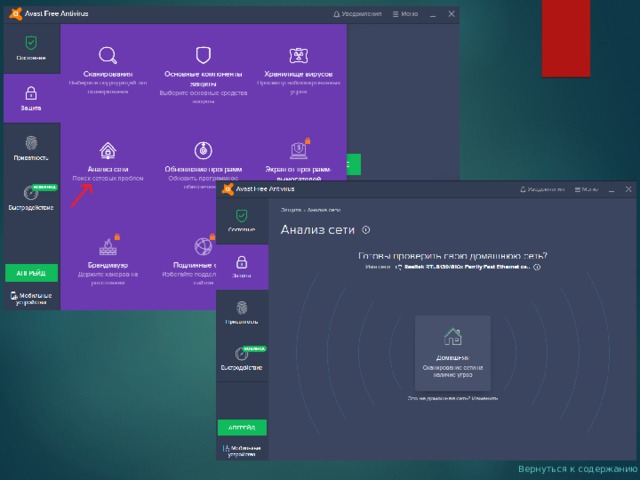The image size is (640, 480).
Task: Click Avast logo in front window title bar
Action: 227,189
